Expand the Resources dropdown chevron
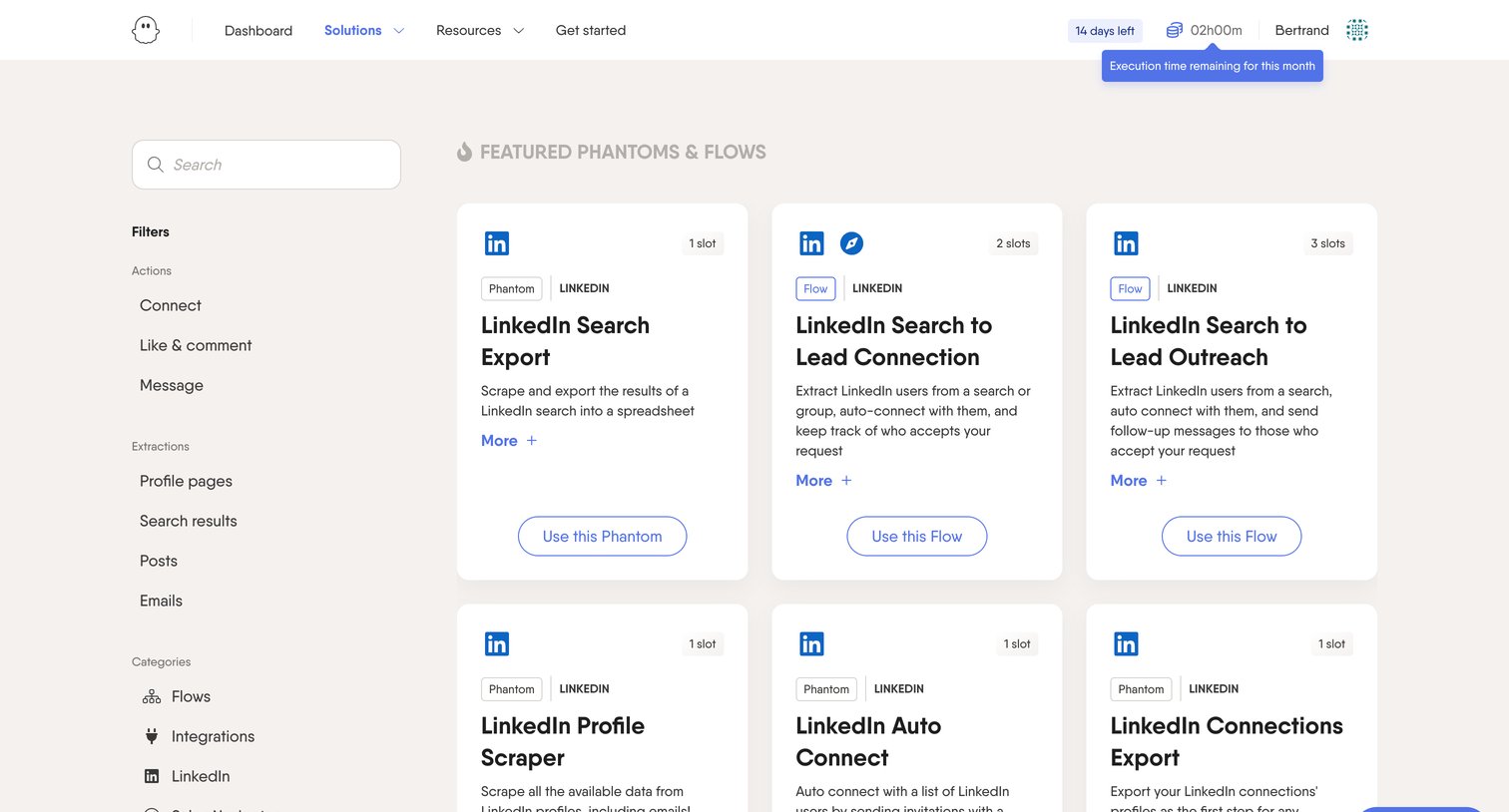This screenshot has width=1509, height=812. click(519, 31)
